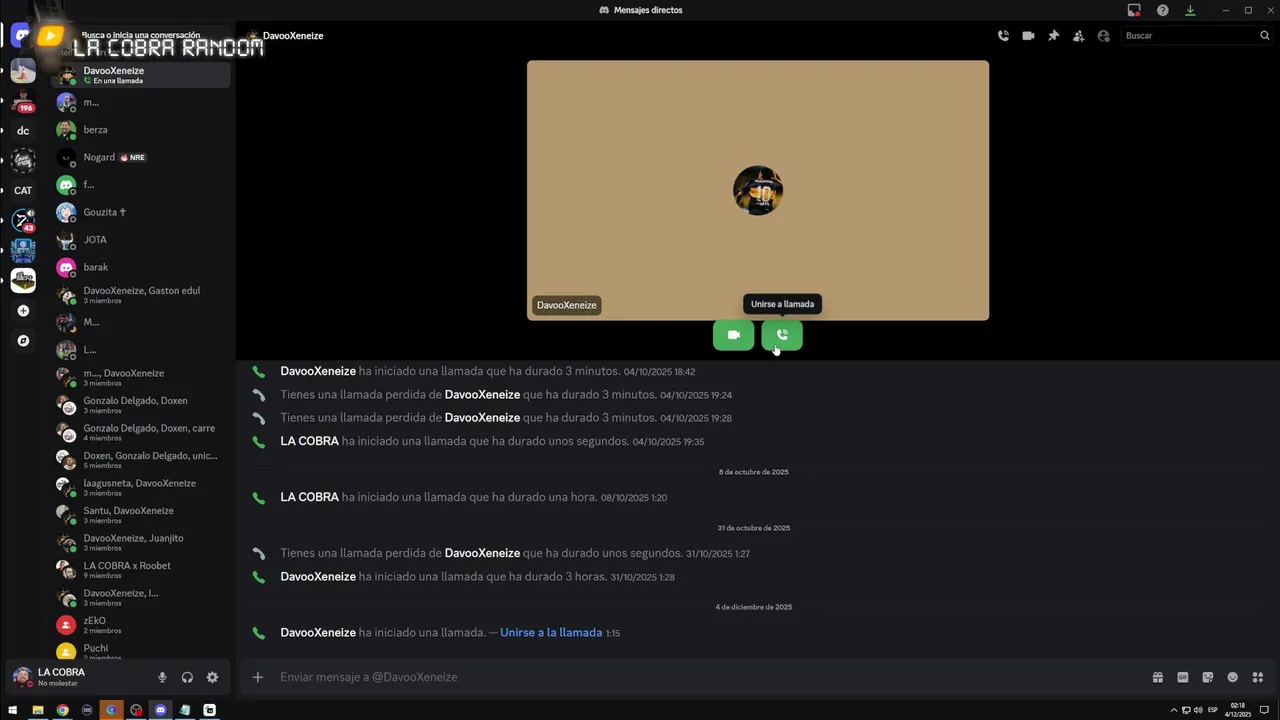The width and height of the screenshot is (1280, 720).
Task: Open the berza direct message
Action: pos(141,130)
